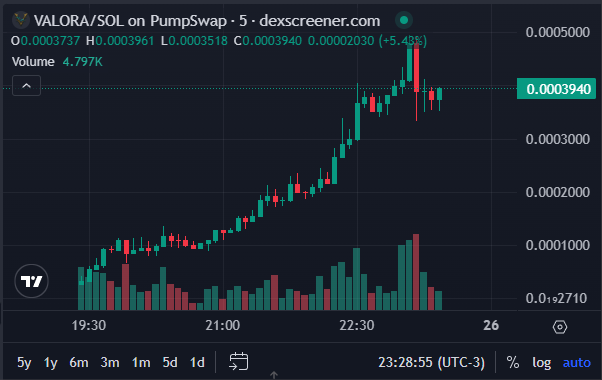Click the 26 date axis label

(x=491, y=325)
